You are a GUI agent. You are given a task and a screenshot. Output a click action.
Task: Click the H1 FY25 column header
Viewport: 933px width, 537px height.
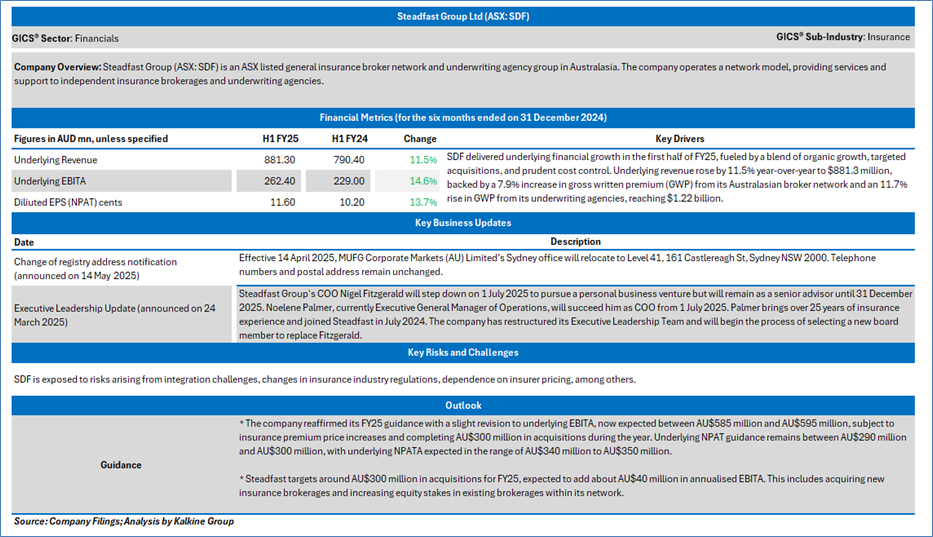tap(280, 139)
